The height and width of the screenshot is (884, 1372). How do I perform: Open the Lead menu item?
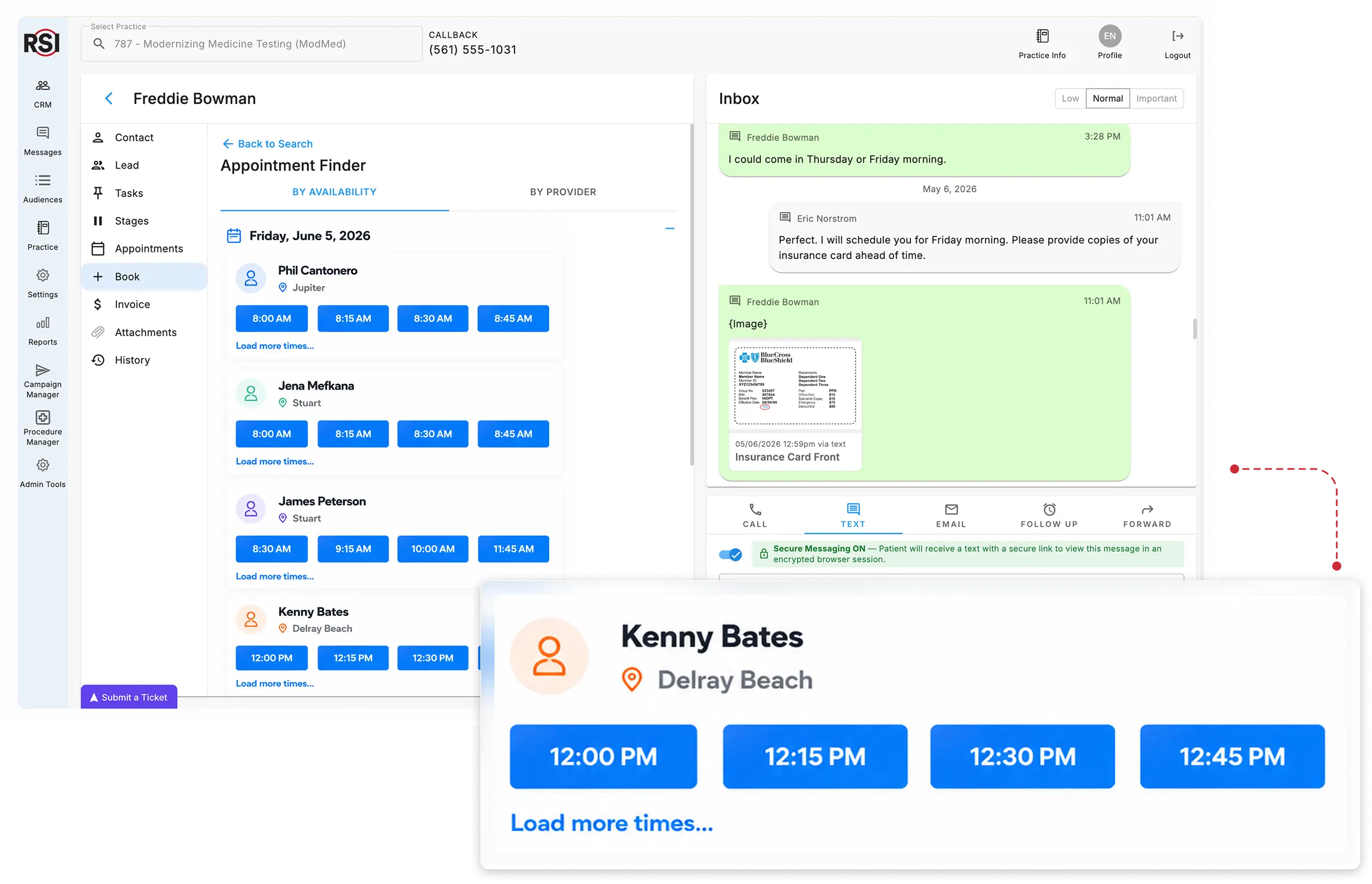[144, 165]
